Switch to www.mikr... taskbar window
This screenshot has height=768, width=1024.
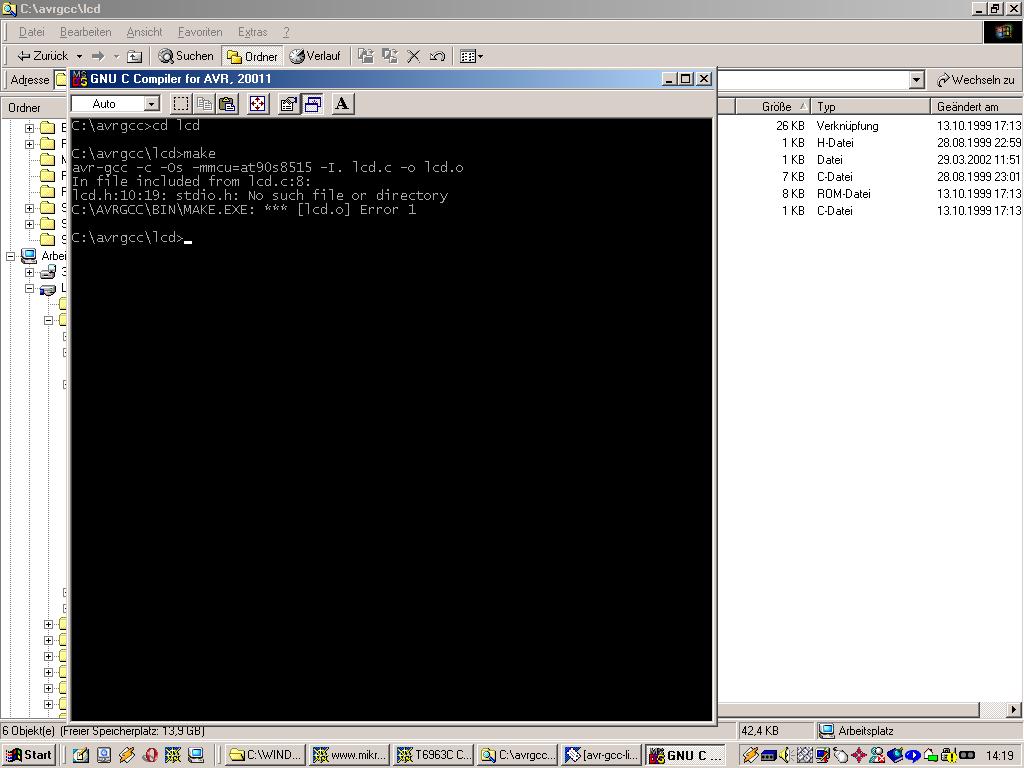pyautogui.click(x=349, y=755)
